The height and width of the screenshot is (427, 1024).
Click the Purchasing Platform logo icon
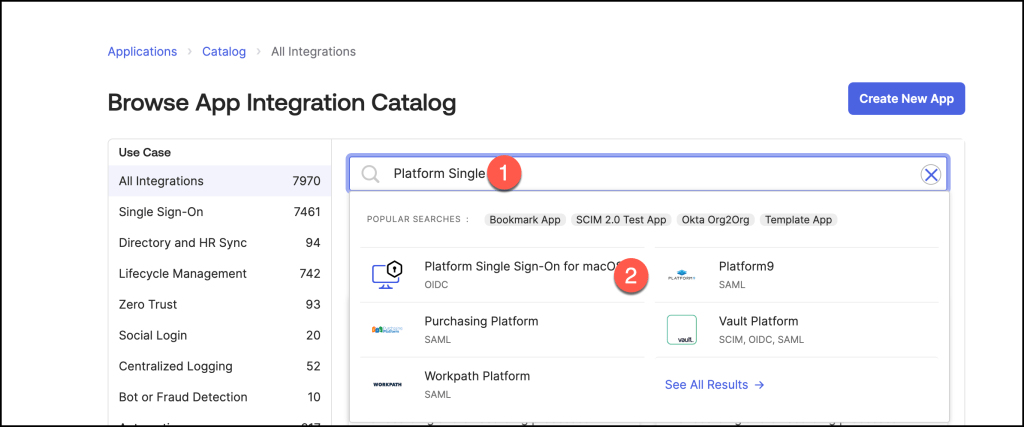click(385, 330)
